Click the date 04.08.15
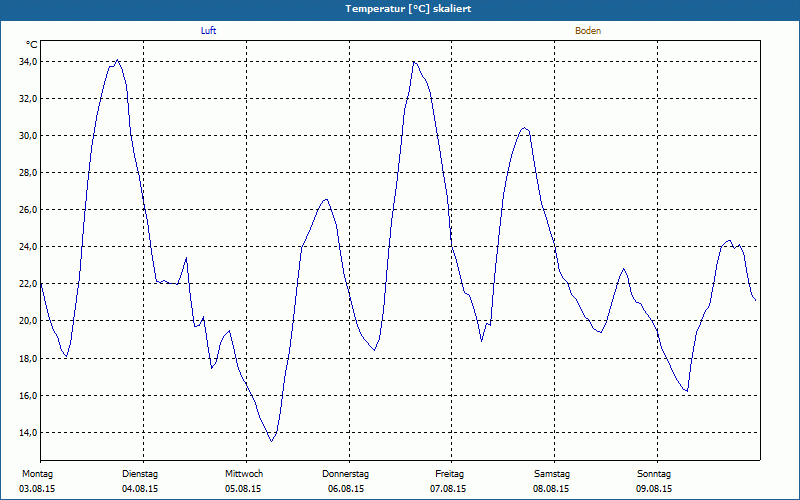This screenshot has height=500, width=800. point(140,489)
